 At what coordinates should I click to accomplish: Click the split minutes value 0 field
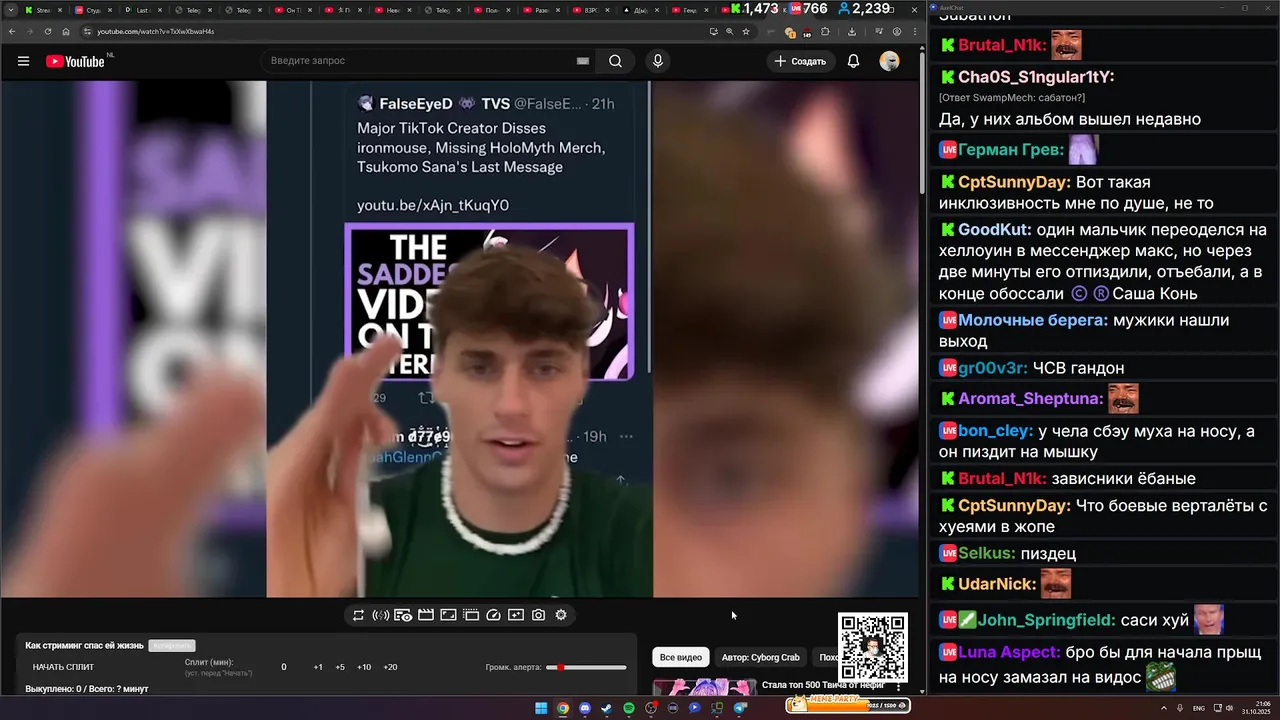click(284, 667)
